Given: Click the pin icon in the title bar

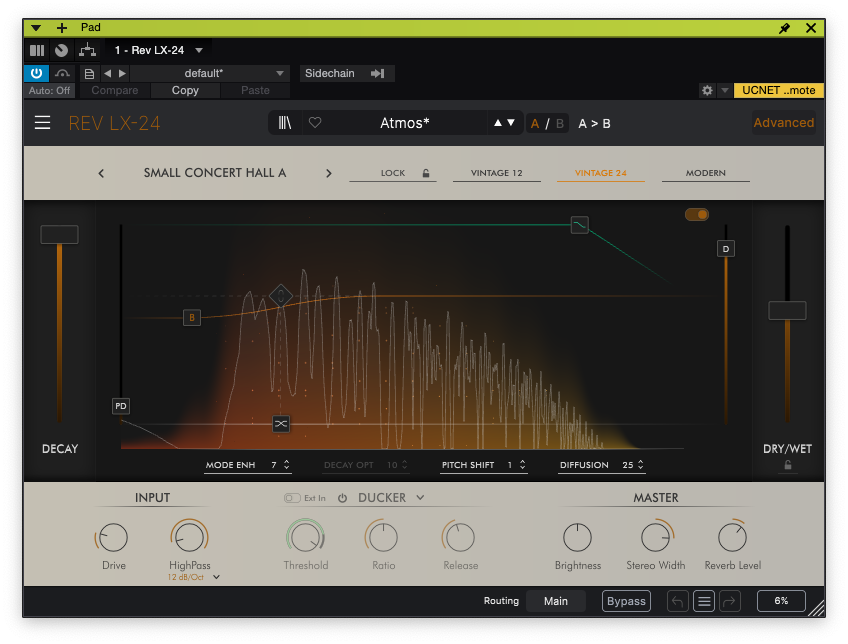Looking at the screenshot, I should [784, 28].
